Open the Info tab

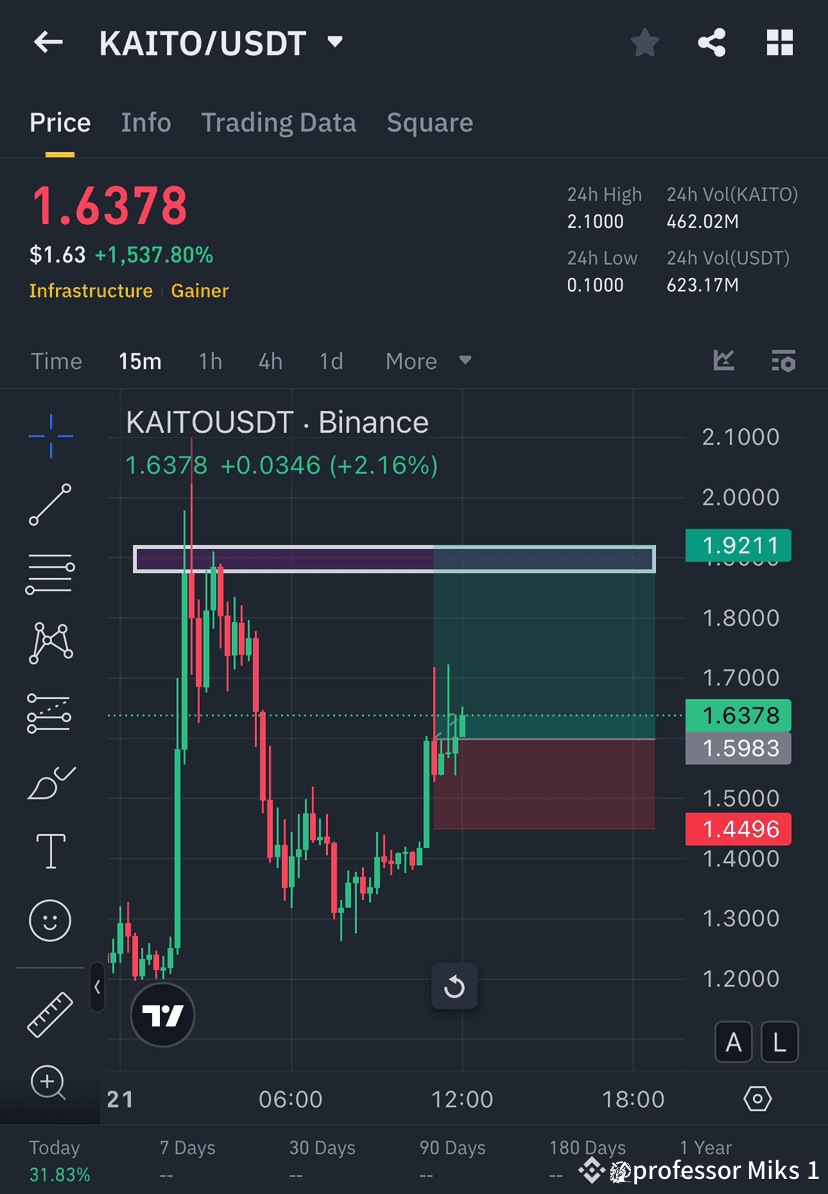(x=146, y=122)
